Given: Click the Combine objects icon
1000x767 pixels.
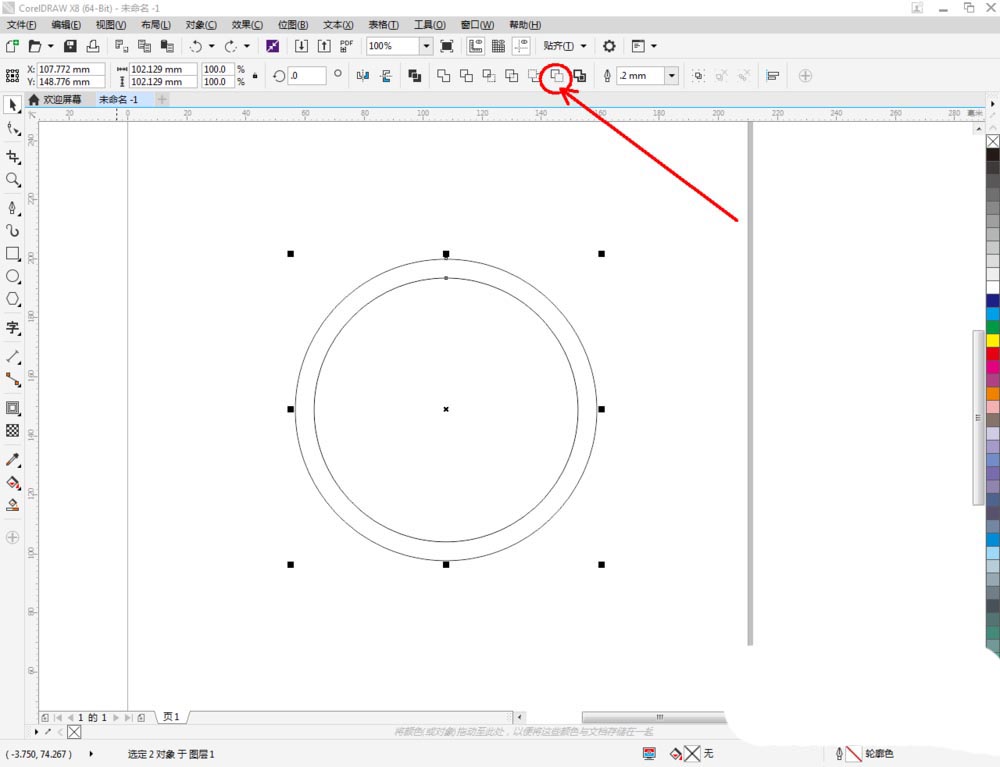Looking at the screenshot, I should [x=415, y=76].
